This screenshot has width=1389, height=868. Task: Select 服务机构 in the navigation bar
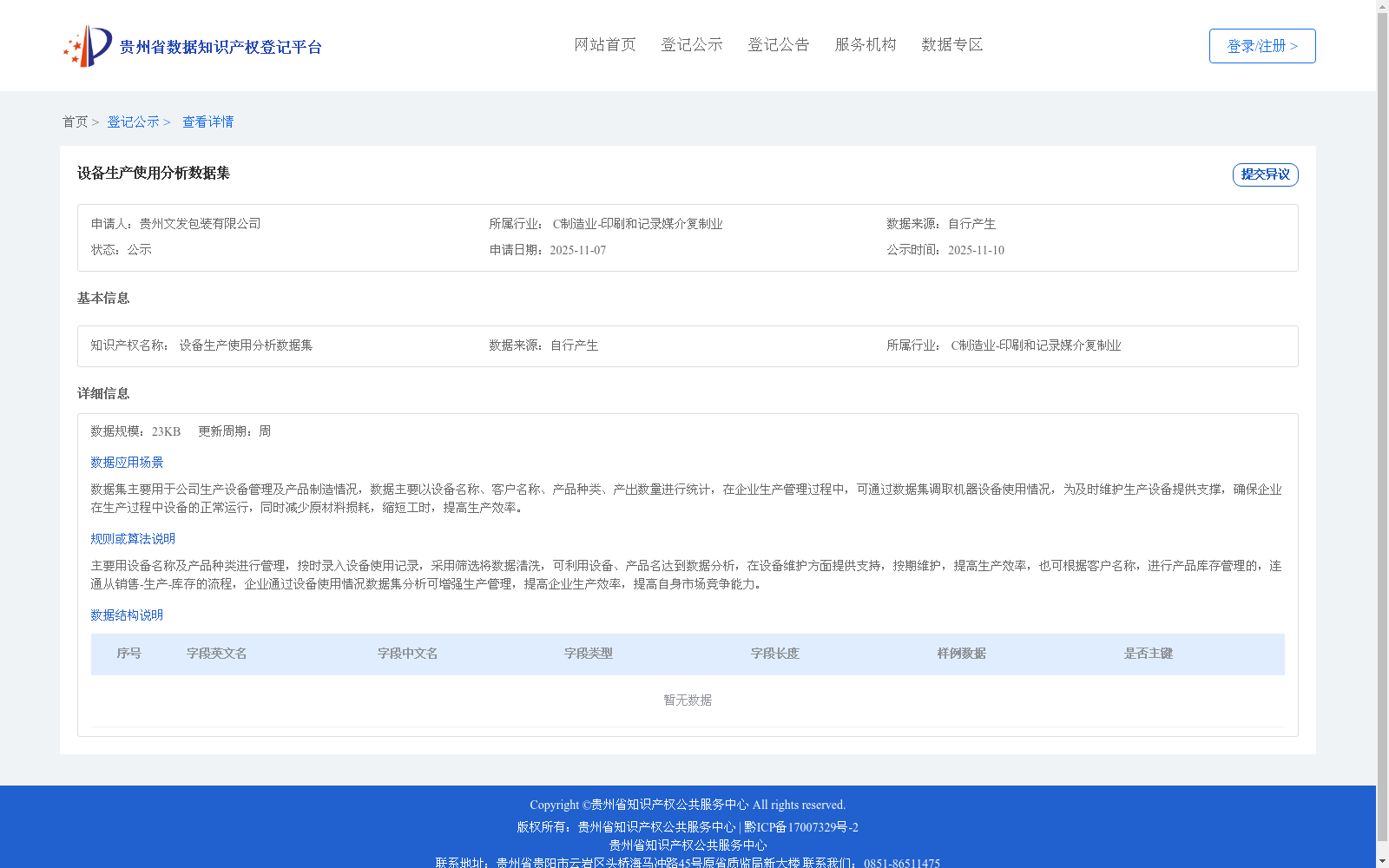point(865,44)
